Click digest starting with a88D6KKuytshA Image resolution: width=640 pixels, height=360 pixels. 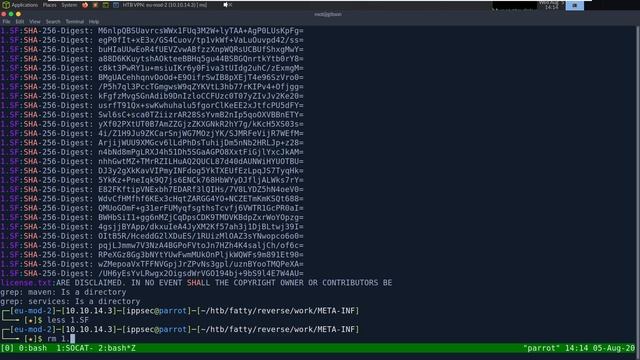(200, 59)
